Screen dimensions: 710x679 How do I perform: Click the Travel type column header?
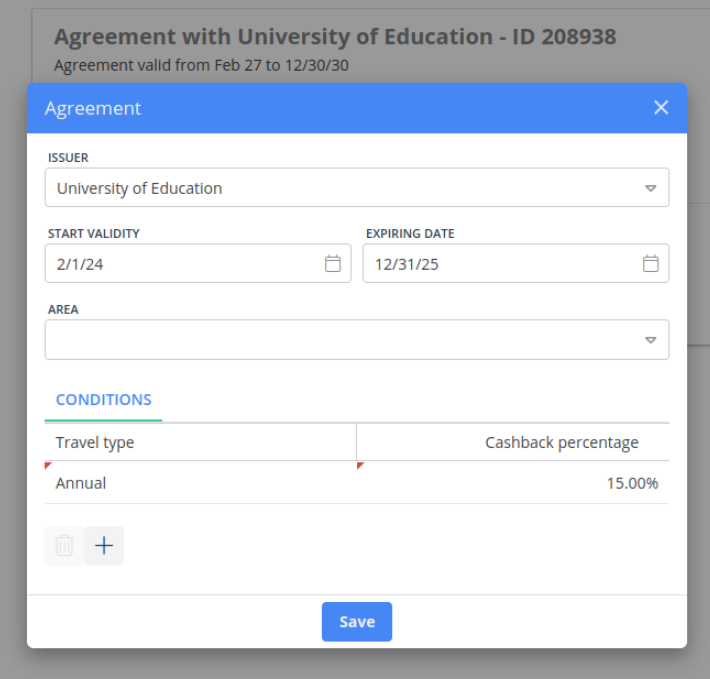tap(95, 442)
